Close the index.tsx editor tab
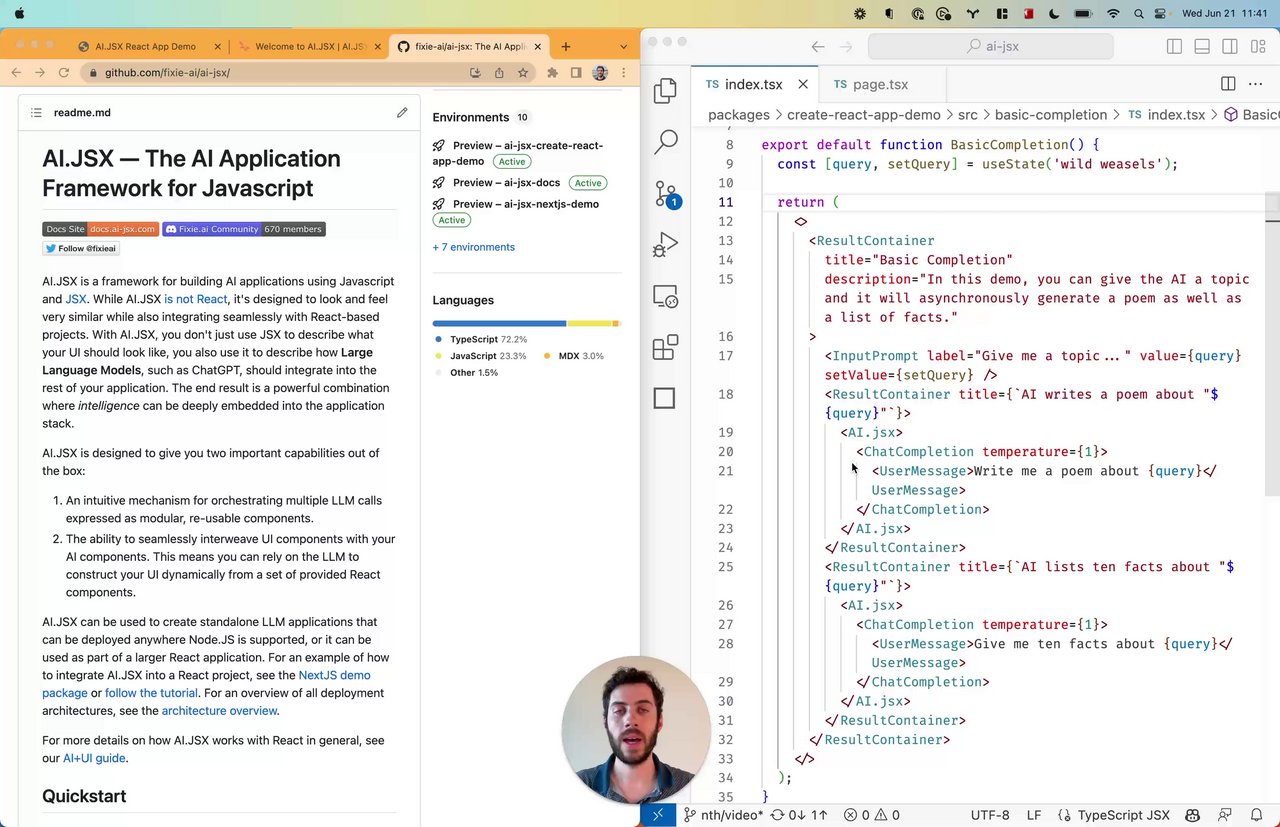1280x827 pixels. point(803,85)
